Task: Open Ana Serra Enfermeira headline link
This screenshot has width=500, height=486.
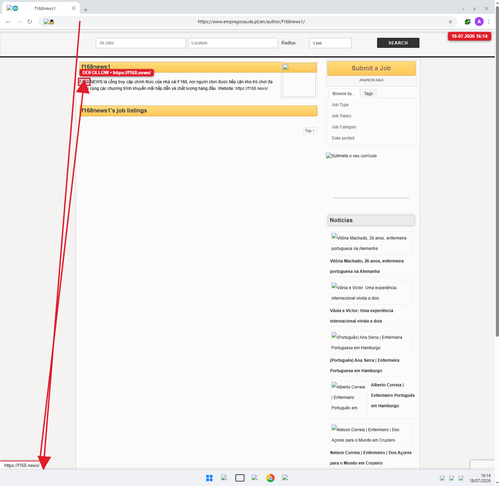Action: pyautogui.click(x=364, y=365)
